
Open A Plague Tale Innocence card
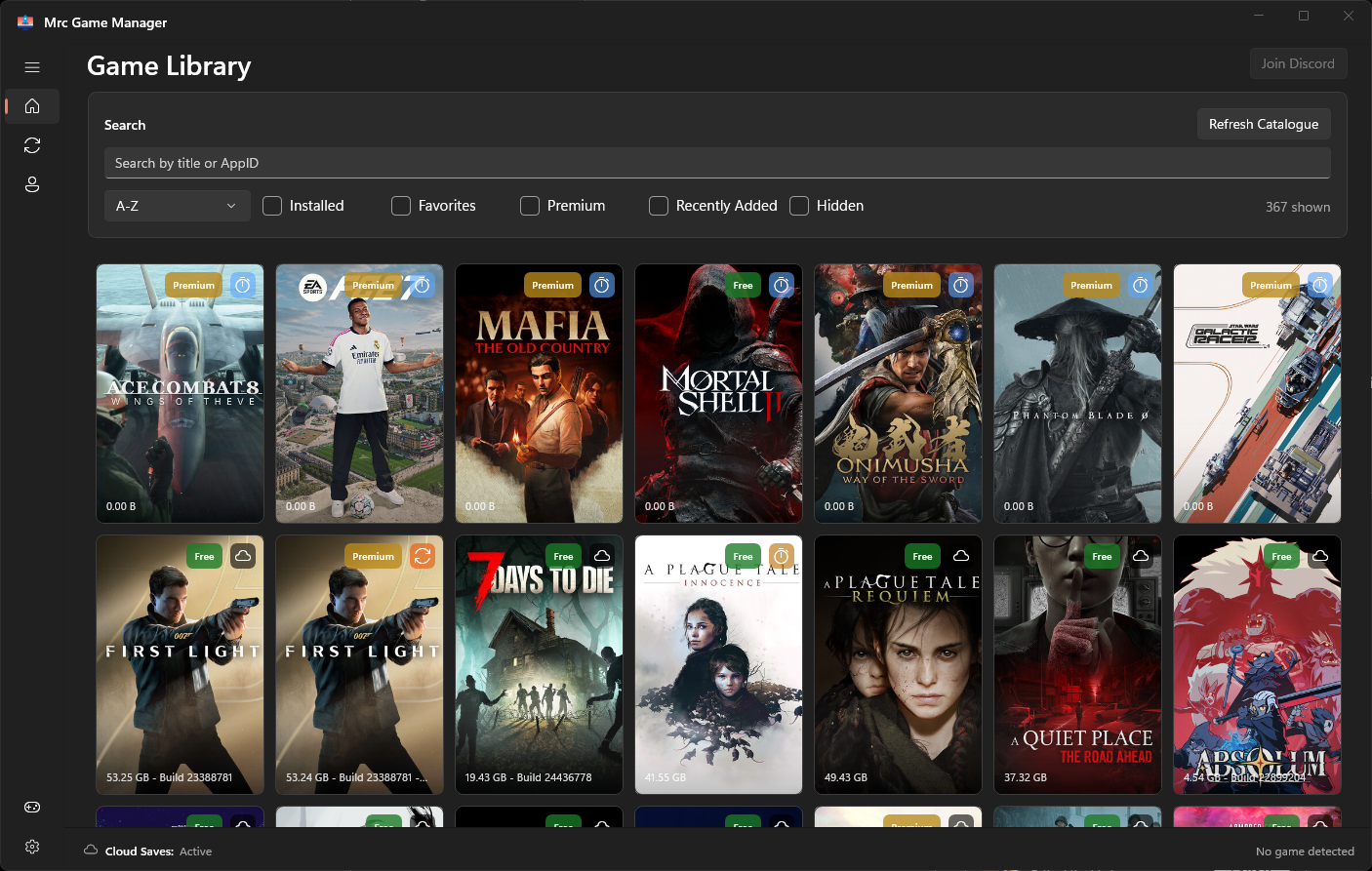coord(718,665)
